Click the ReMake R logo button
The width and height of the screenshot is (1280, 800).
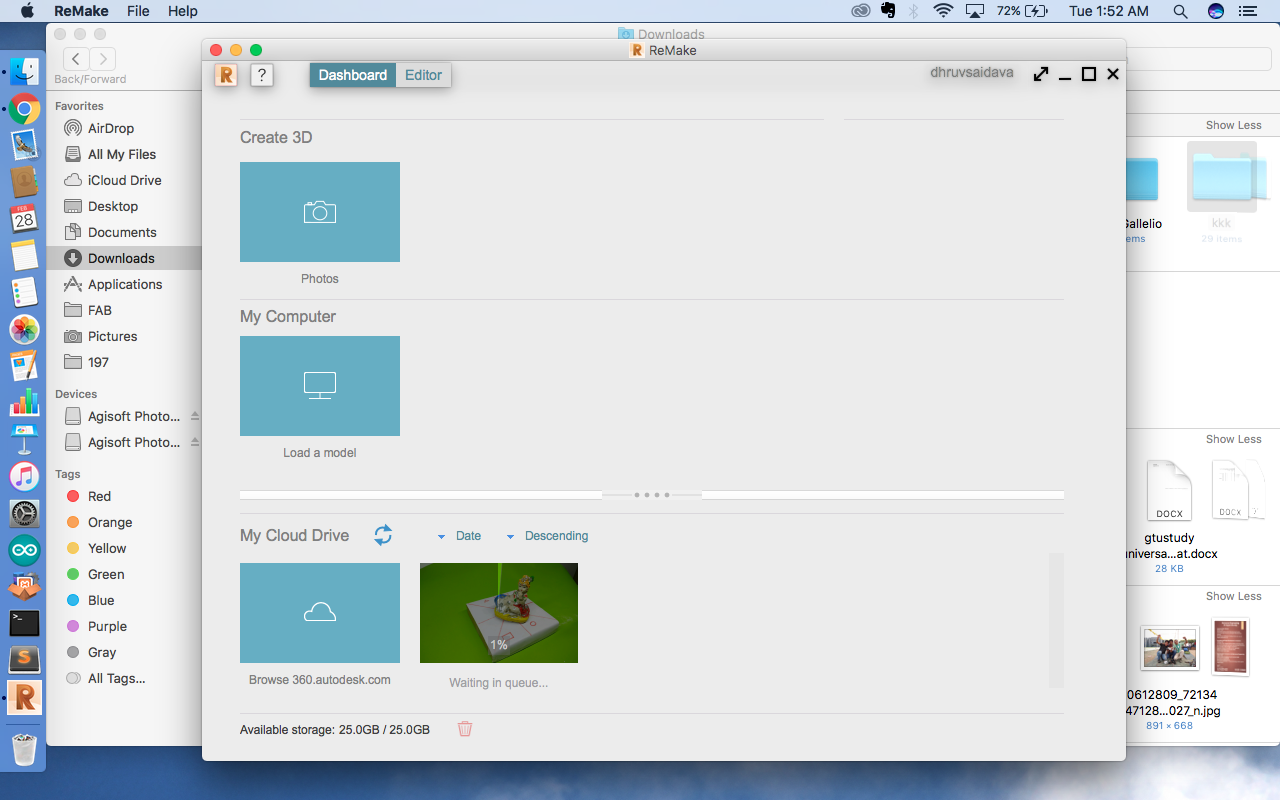pos(226,75)
